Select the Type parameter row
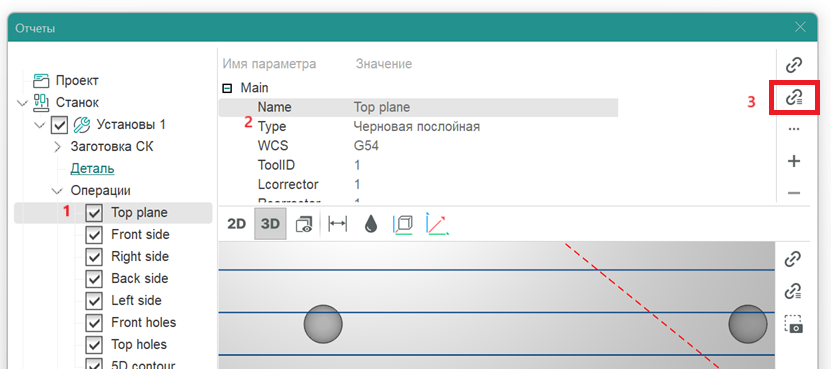831x389 pixels. (x=419, y=127)
